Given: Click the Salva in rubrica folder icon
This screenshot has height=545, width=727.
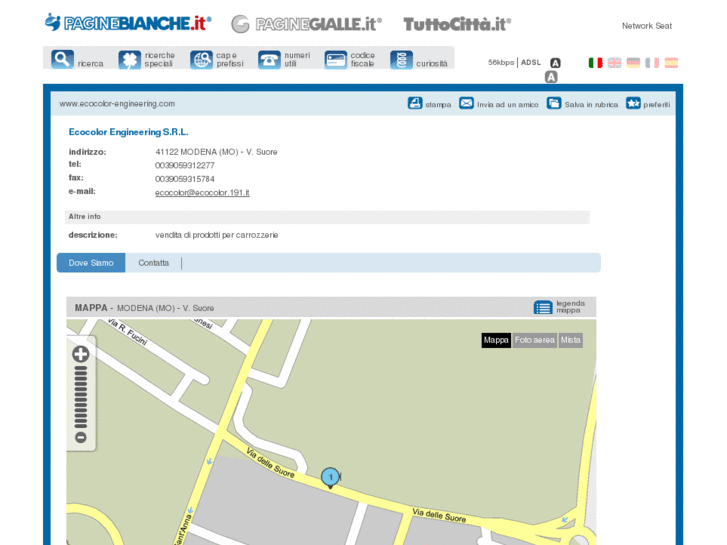Looking at the screenshot, I should (554, 103).
